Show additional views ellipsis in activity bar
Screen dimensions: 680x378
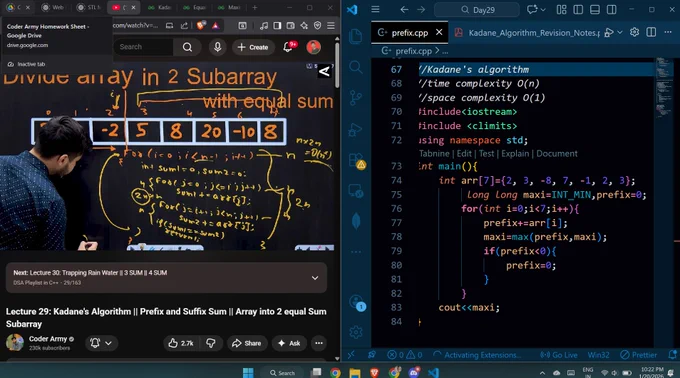tap(356, 252)
